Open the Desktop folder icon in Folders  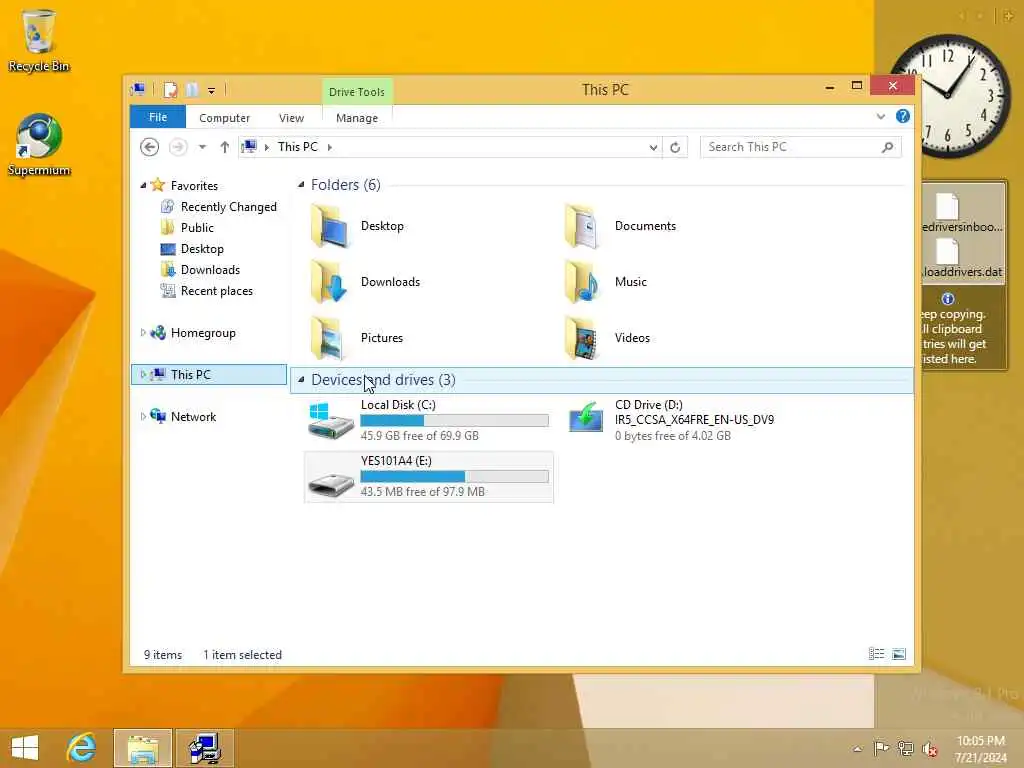point(330,226)
